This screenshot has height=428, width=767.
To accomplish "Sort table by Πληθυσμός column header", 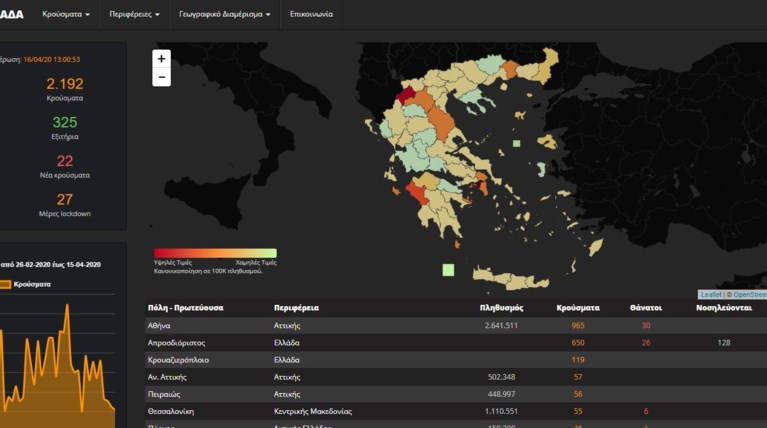I will coord(501,308).
